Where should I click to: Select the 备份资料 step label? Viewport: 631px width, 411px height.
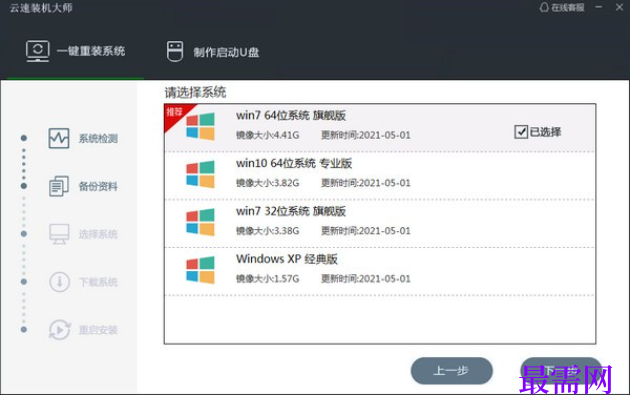98,186
